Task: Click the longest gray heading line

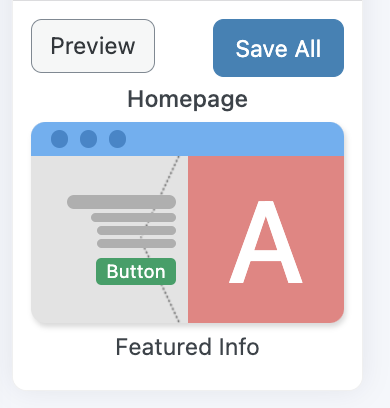Action: pos(121,202)
